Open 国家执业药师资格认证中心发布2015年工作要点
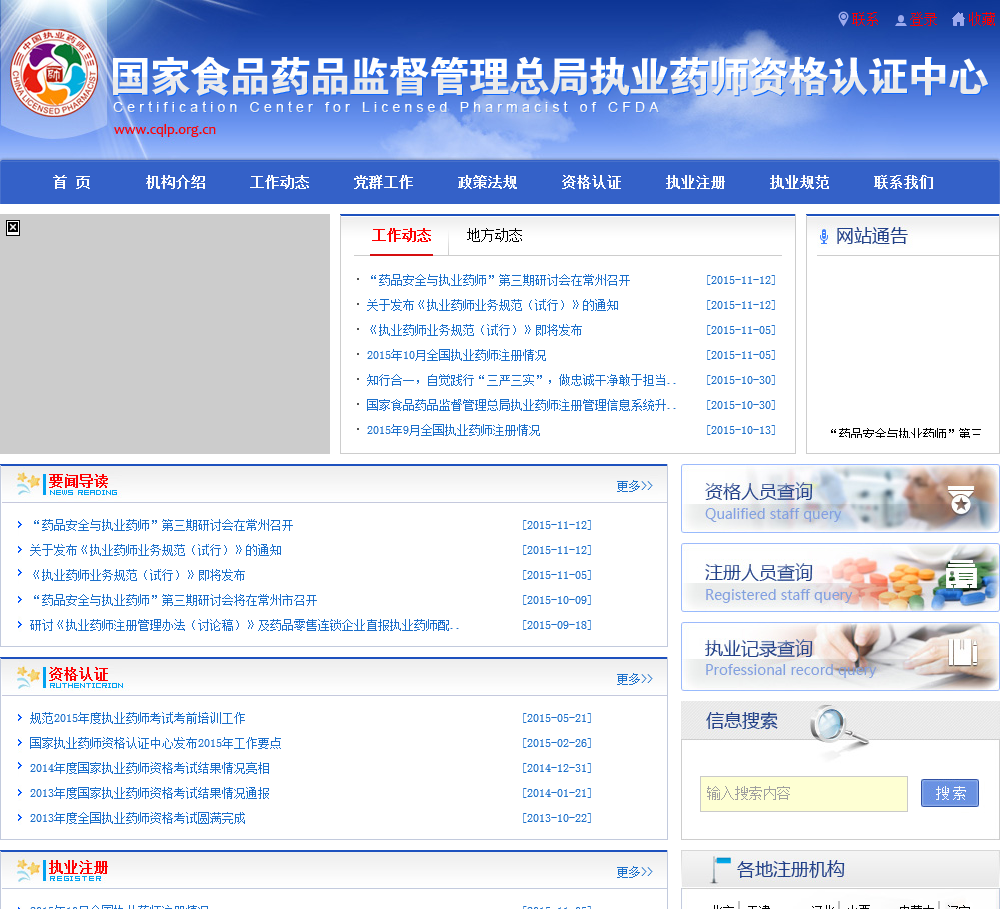The width and height of the screenshot is (1000, 909). point(155,743)
